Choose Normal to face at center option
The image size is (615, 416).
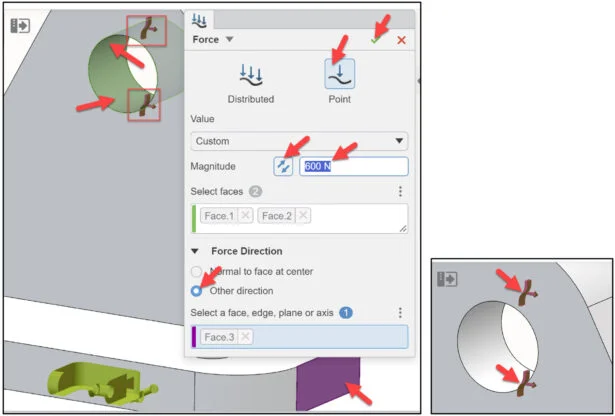coord(196,271)
